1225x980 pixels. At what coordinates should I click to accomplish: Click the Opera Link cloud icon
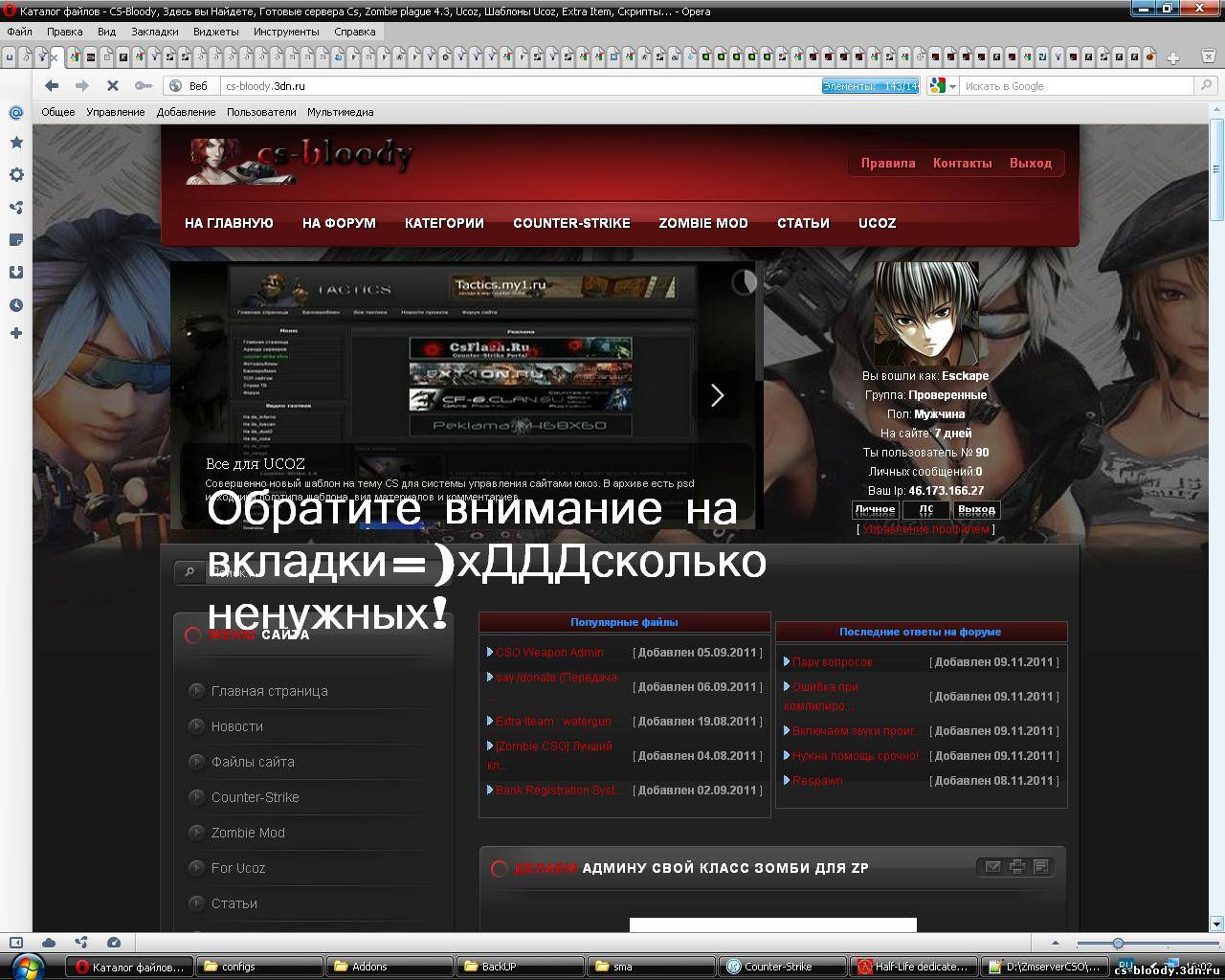pyautogui.click(x=49, y=943)
